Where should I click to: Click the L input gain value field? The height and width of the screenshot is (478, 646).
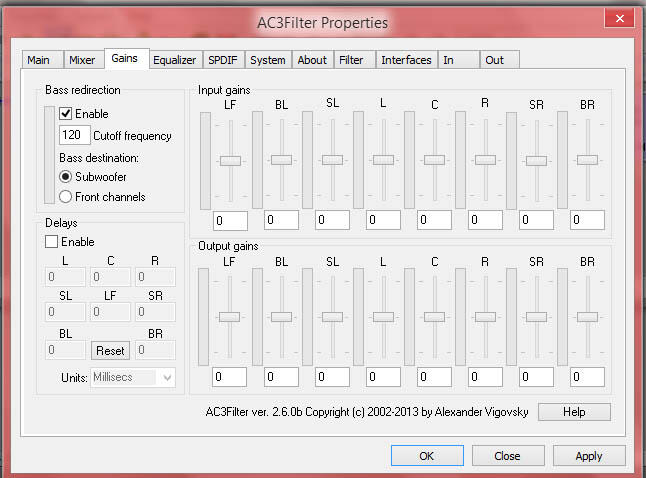(384, 220)
